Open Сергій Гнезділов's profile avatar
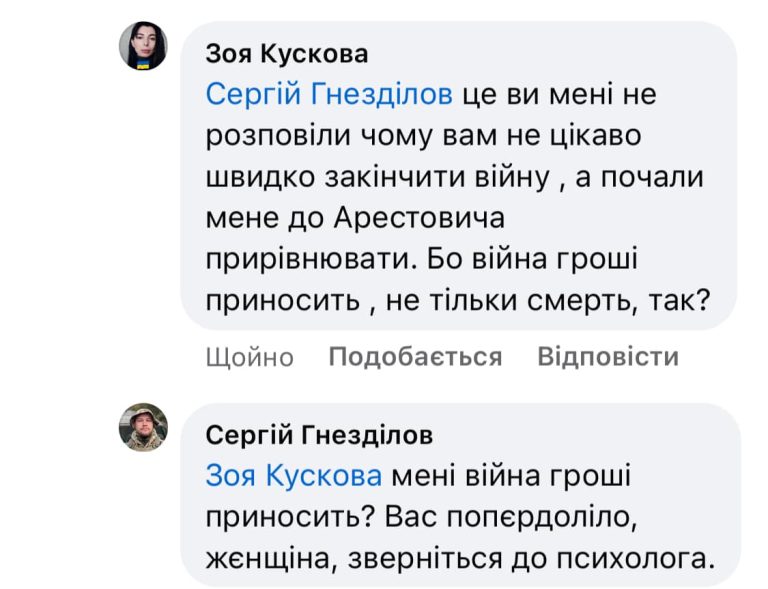Image resolution: width=768 pixels, height=589 pixels. 143,427
